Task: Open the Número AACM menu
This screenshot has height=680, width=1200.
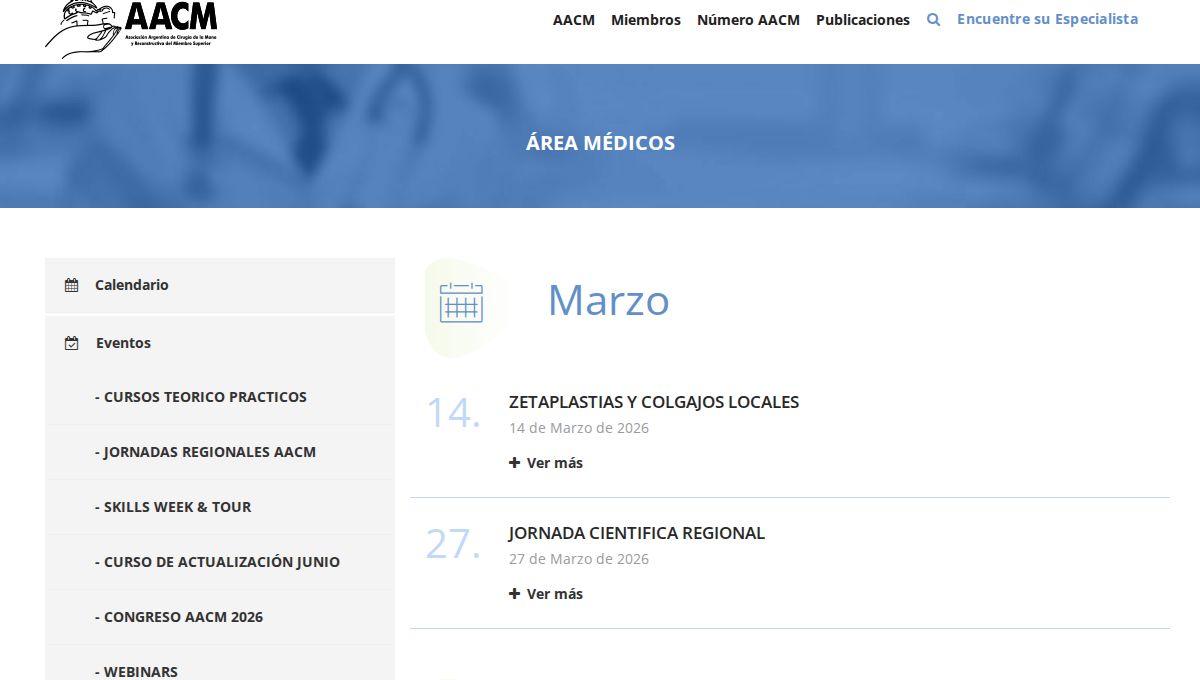Action: point(748,20)
